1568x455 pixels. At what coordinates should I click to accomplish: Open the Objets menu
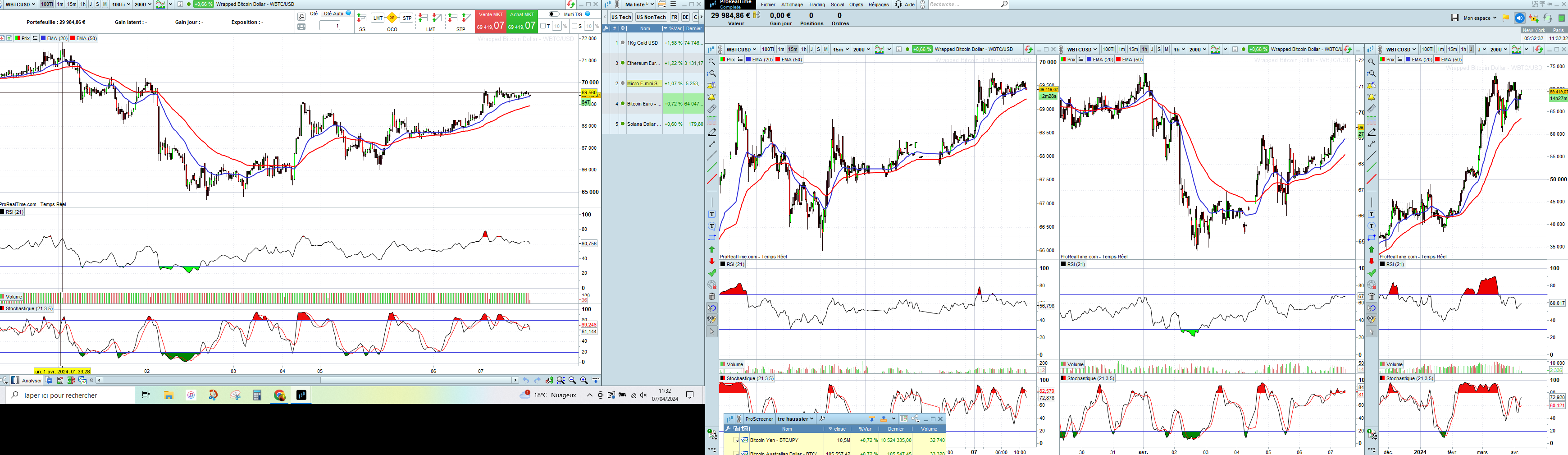pos(856,4)
